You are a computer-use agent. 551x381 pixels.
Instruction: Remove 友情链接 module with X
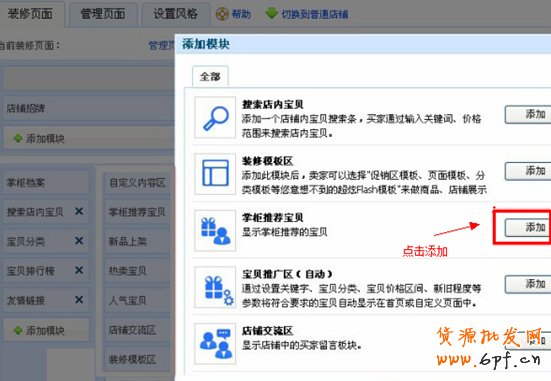(x=79, y=300)
